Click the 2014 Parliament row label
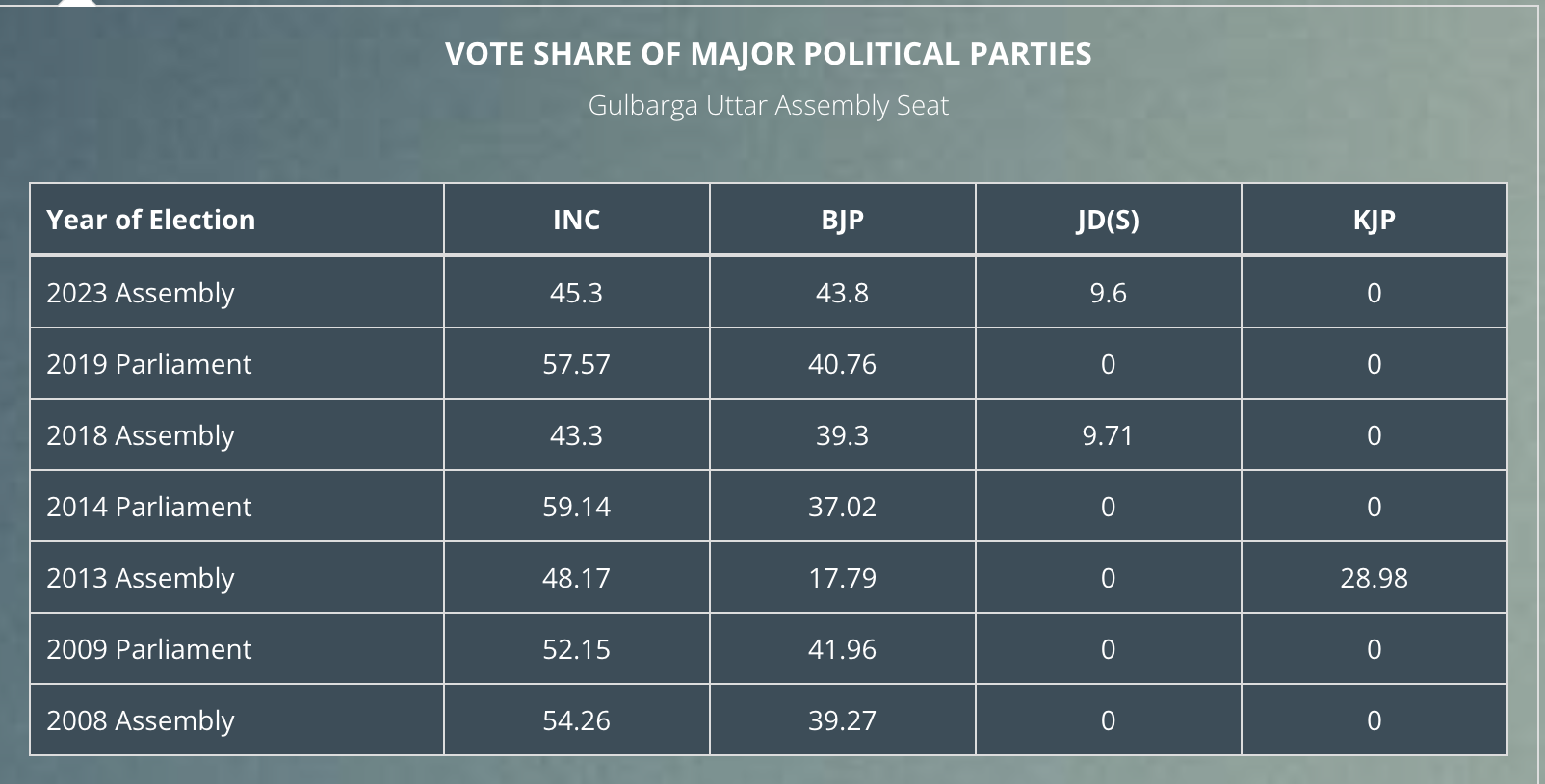The height and width of the screenshot is (784, 1545). [x=149, y=507]
